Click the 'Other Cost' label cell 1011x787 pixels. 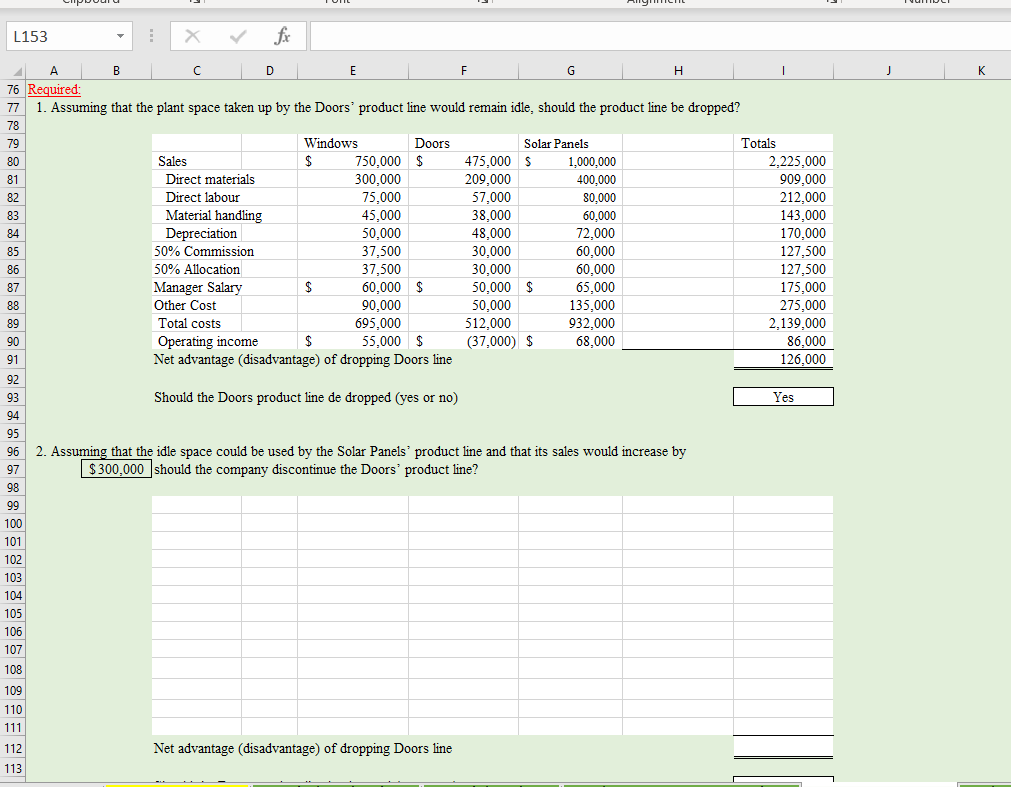pyautogui.click(x=185, y=306)
